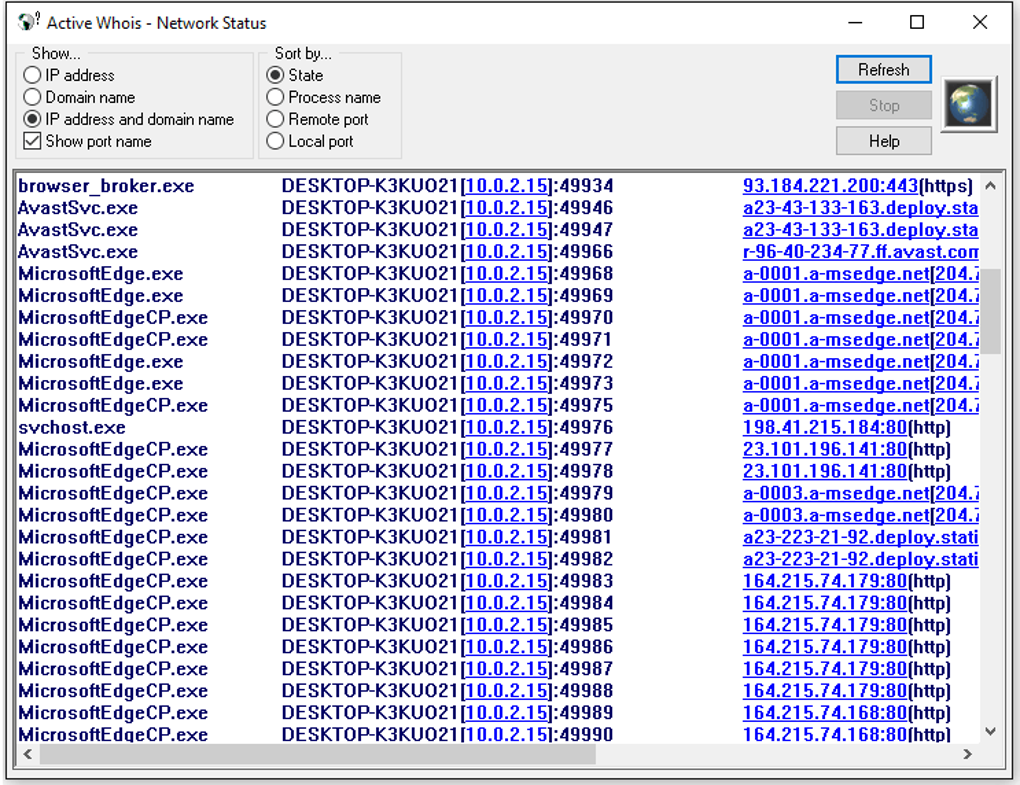The image size is (1020, 785).
Task: Open the 198.41.215.184:80 link for svchost.exe
Action: [x=824, y=427]
